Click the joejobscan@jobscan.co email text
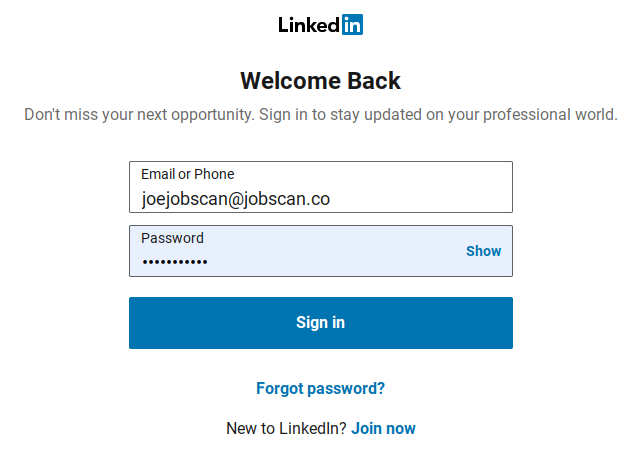Screen dimensions: 634x457 click(x=236, y=199)
